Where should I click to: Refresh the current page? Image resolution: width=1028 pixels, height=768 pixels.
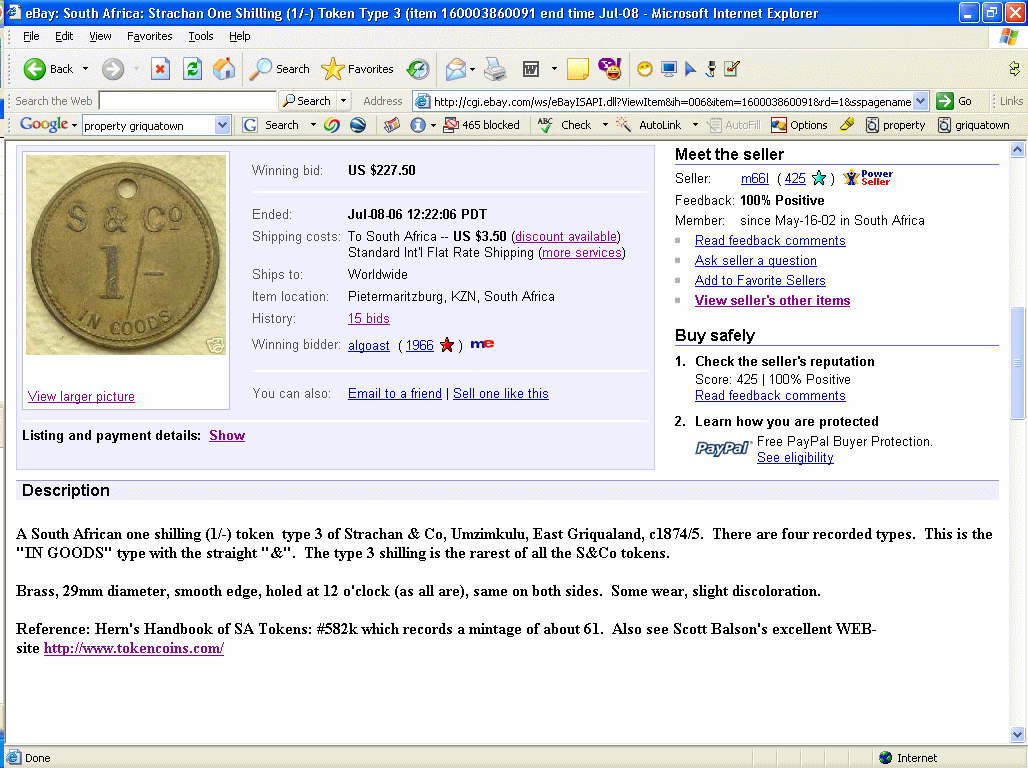point(192,69)
